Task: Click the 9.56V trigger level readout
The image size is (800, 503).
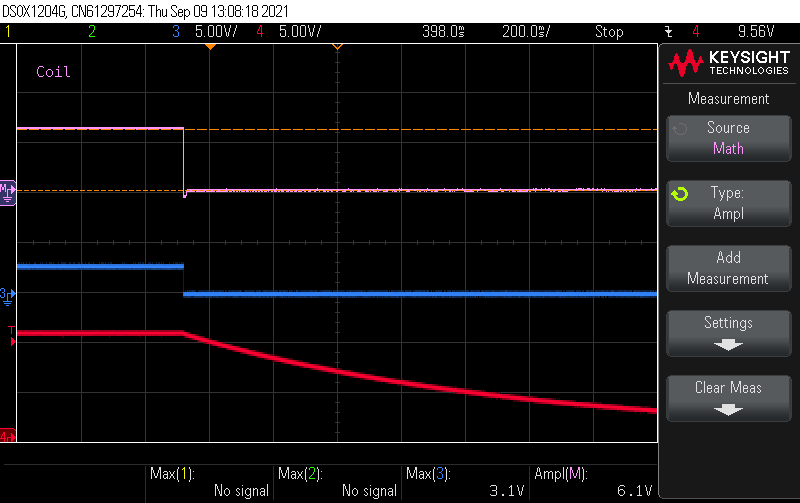Action: (x=756, y=32)
